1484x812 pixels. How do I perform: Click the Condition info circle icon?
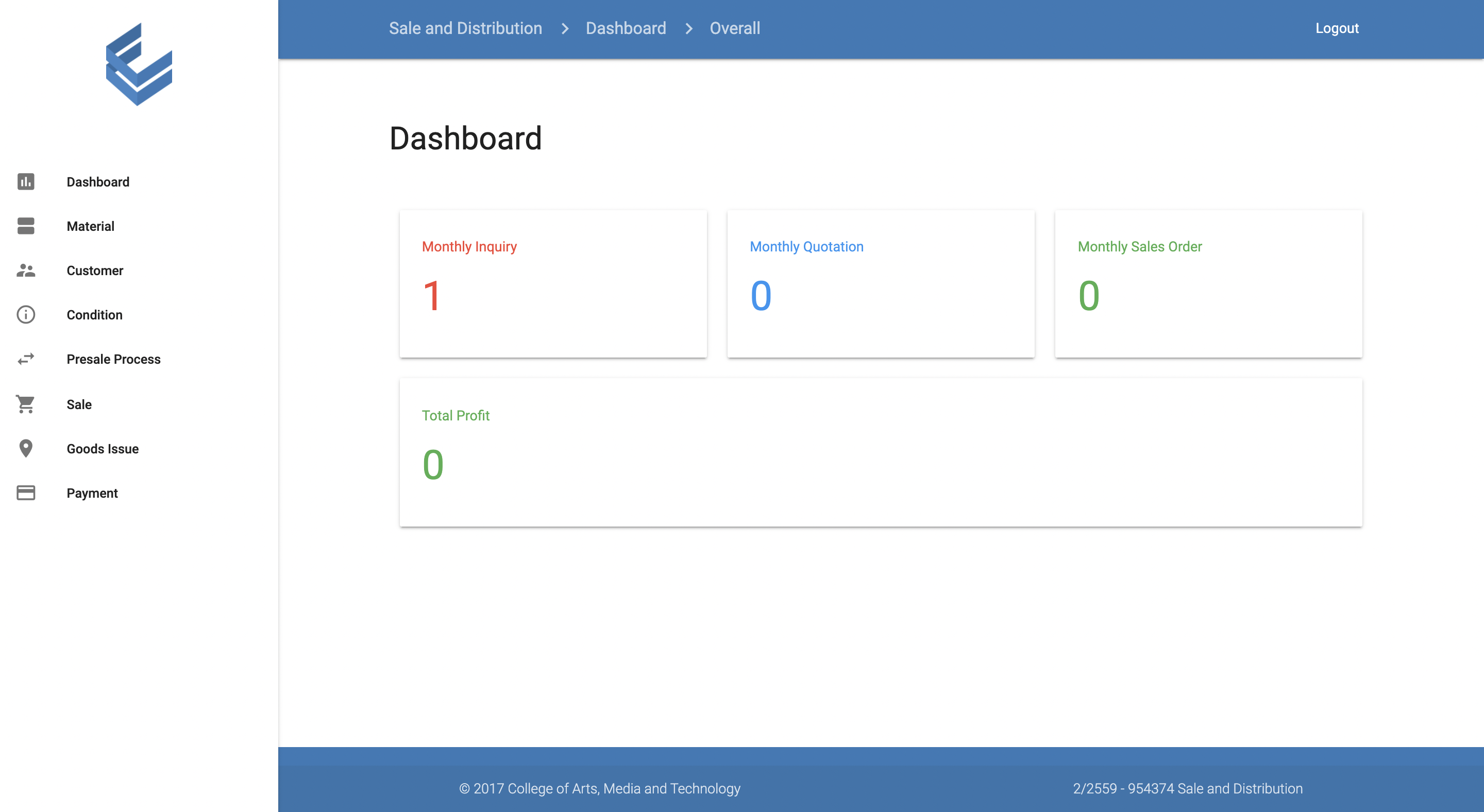pos(26,314)
